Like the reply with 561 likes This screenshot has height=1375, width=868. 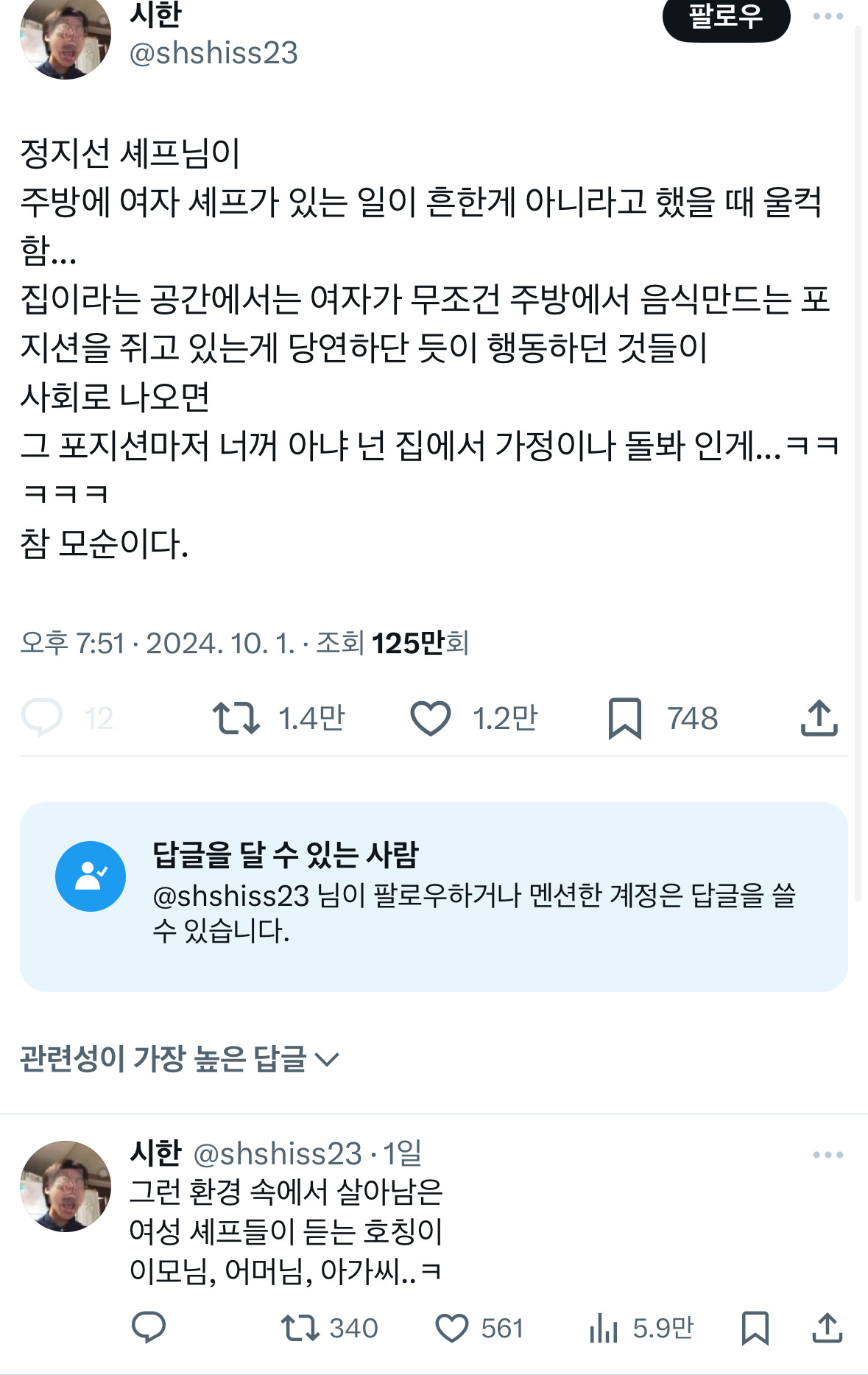click(452, 1328)
